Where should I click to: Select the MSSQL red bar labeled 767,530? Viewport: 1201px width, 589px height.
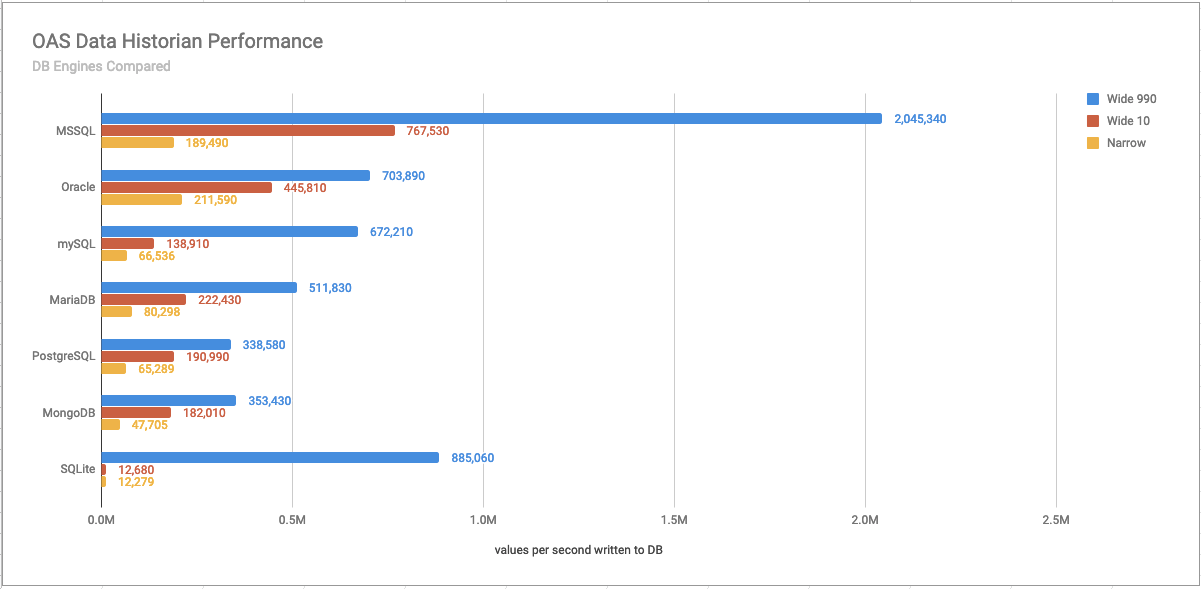(248, 130)
